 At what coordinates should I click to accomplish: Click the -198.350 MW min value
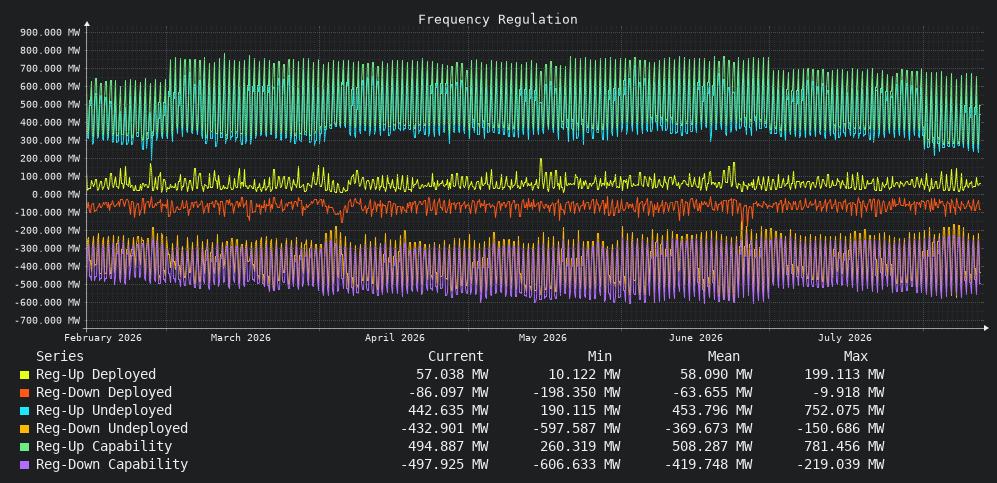point(576,393)
